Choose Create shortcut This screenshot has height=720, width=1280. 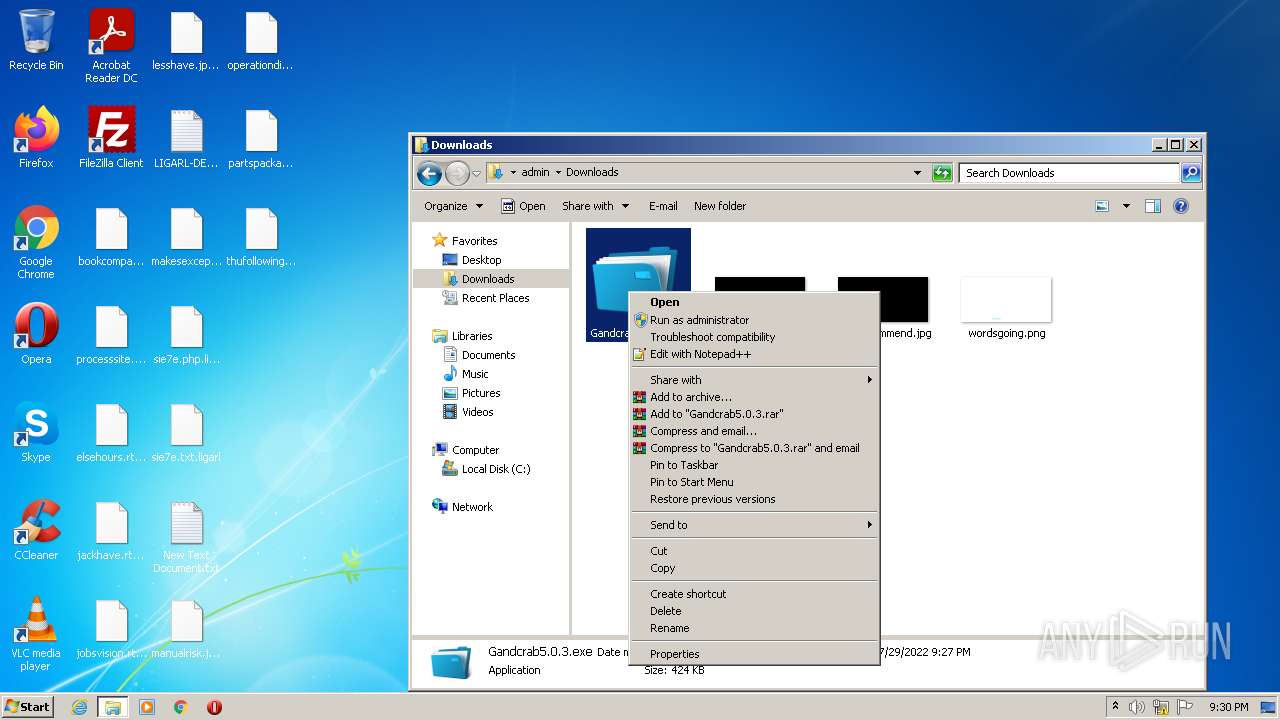click(754, 594)
